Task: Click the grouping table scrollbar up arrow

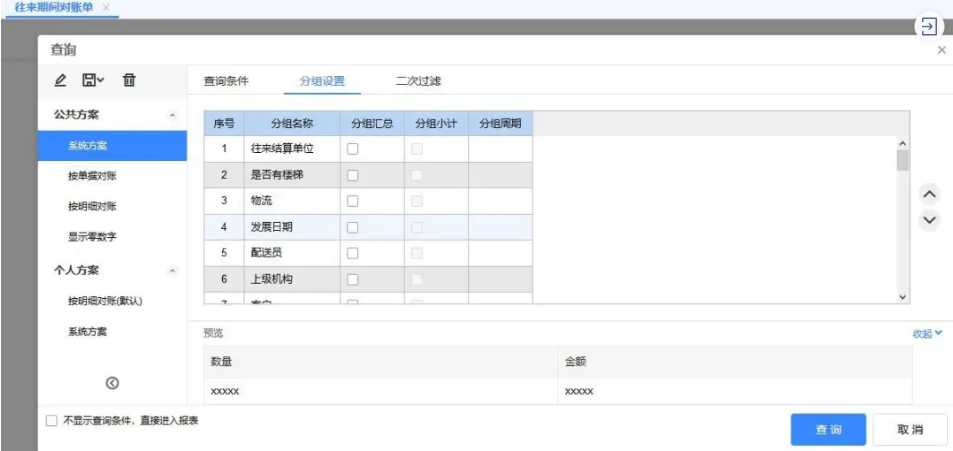Action: [903, 143]
